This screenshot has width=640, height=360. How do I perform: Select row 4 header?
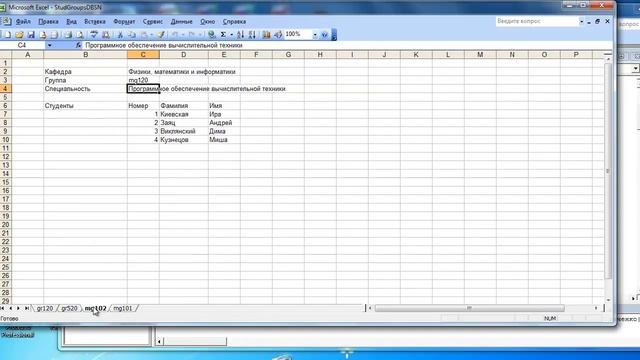(x=5, y=89)
